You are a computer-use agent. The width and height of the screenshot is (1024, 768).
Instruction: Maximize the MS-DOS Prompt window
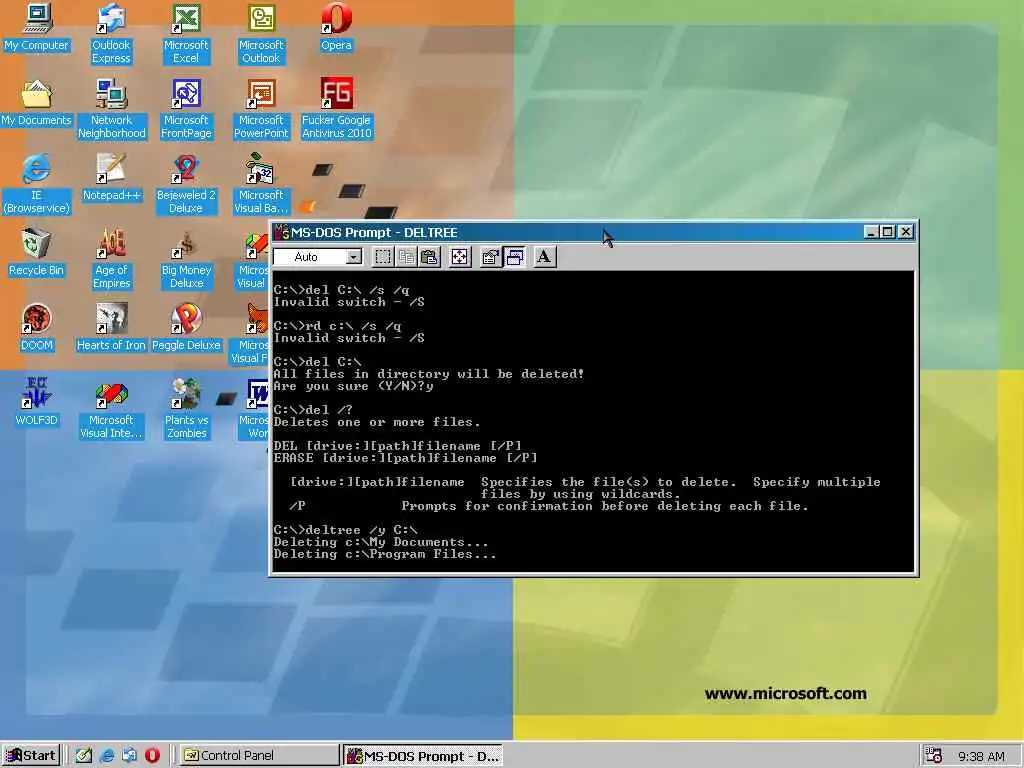click(887, 232)
